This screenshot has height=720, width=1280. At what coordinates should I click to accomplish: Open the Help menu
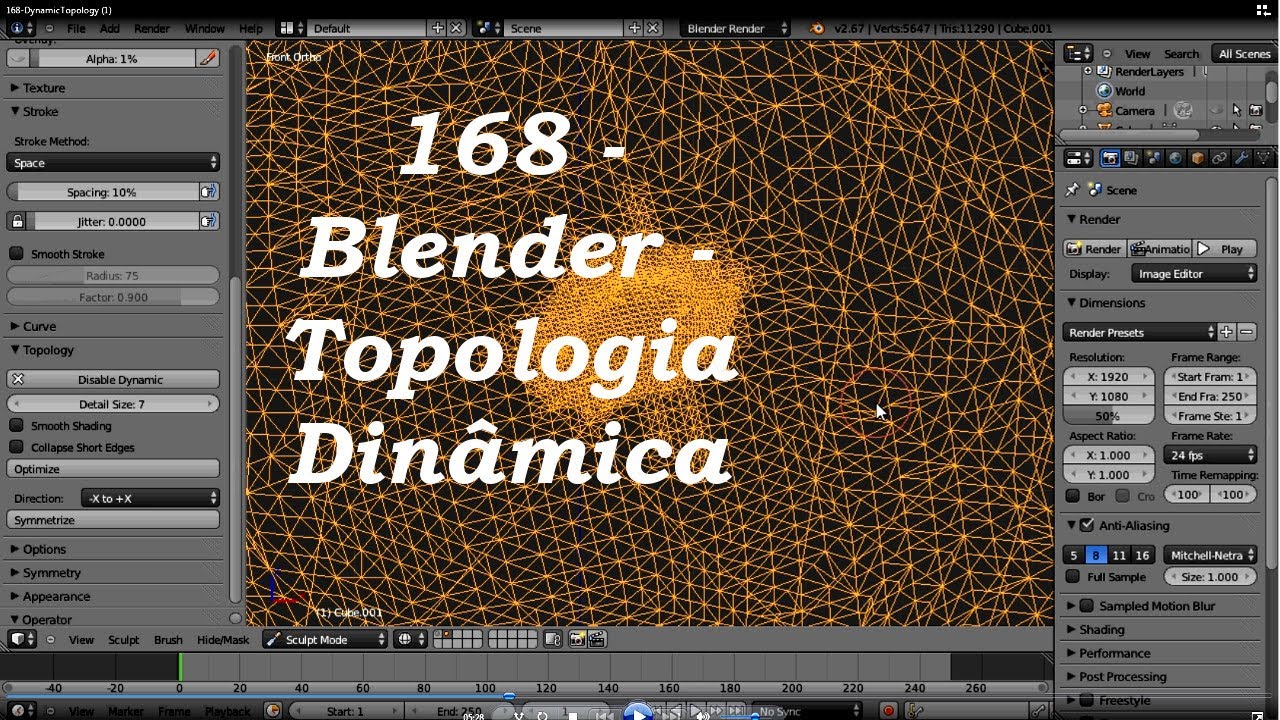tap(251, 28)
